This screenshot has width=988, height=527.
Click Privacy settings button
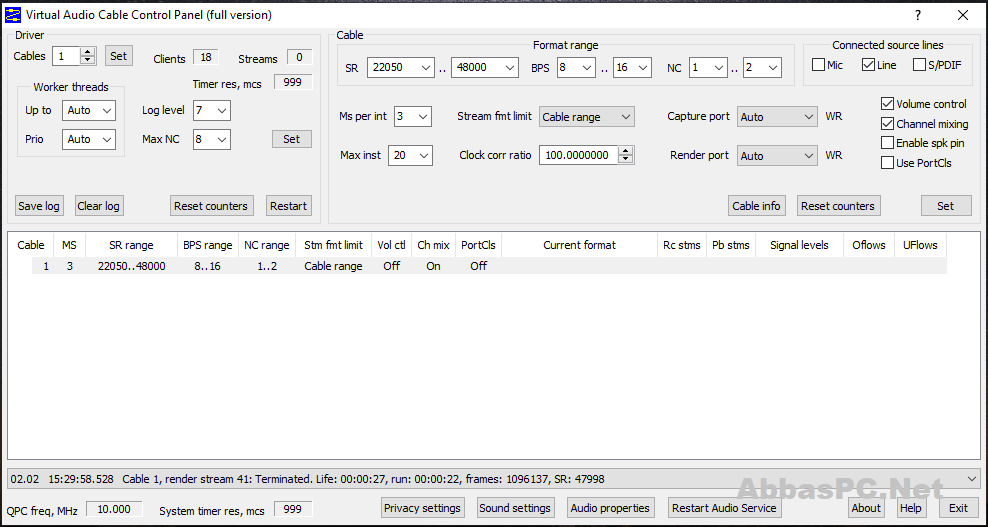(x=423, y=507)
